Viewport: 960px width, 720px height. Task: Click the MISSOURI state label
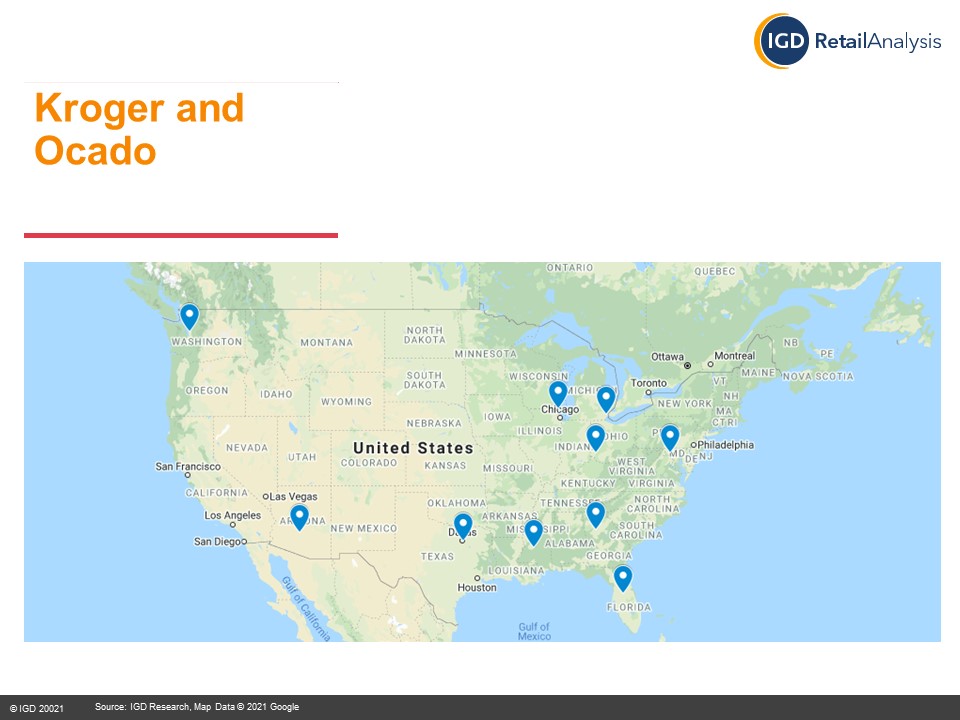(508, 468)
